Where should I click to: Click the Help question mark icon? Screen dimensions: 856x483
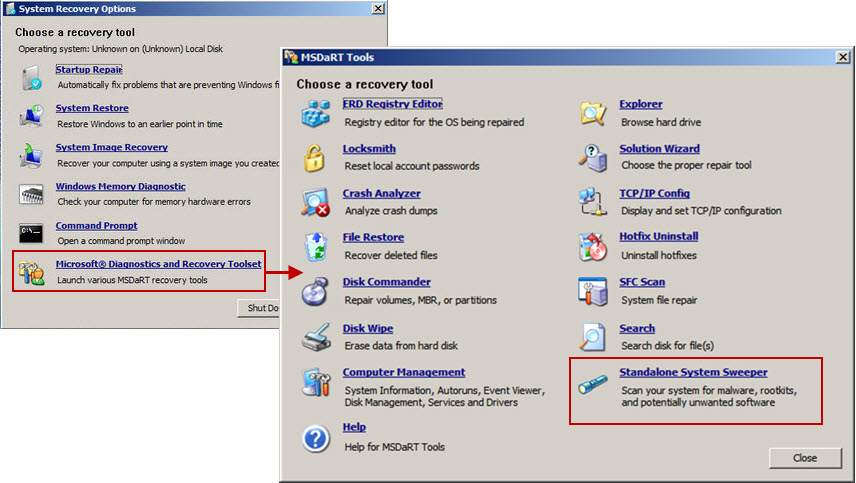[316, 438]
